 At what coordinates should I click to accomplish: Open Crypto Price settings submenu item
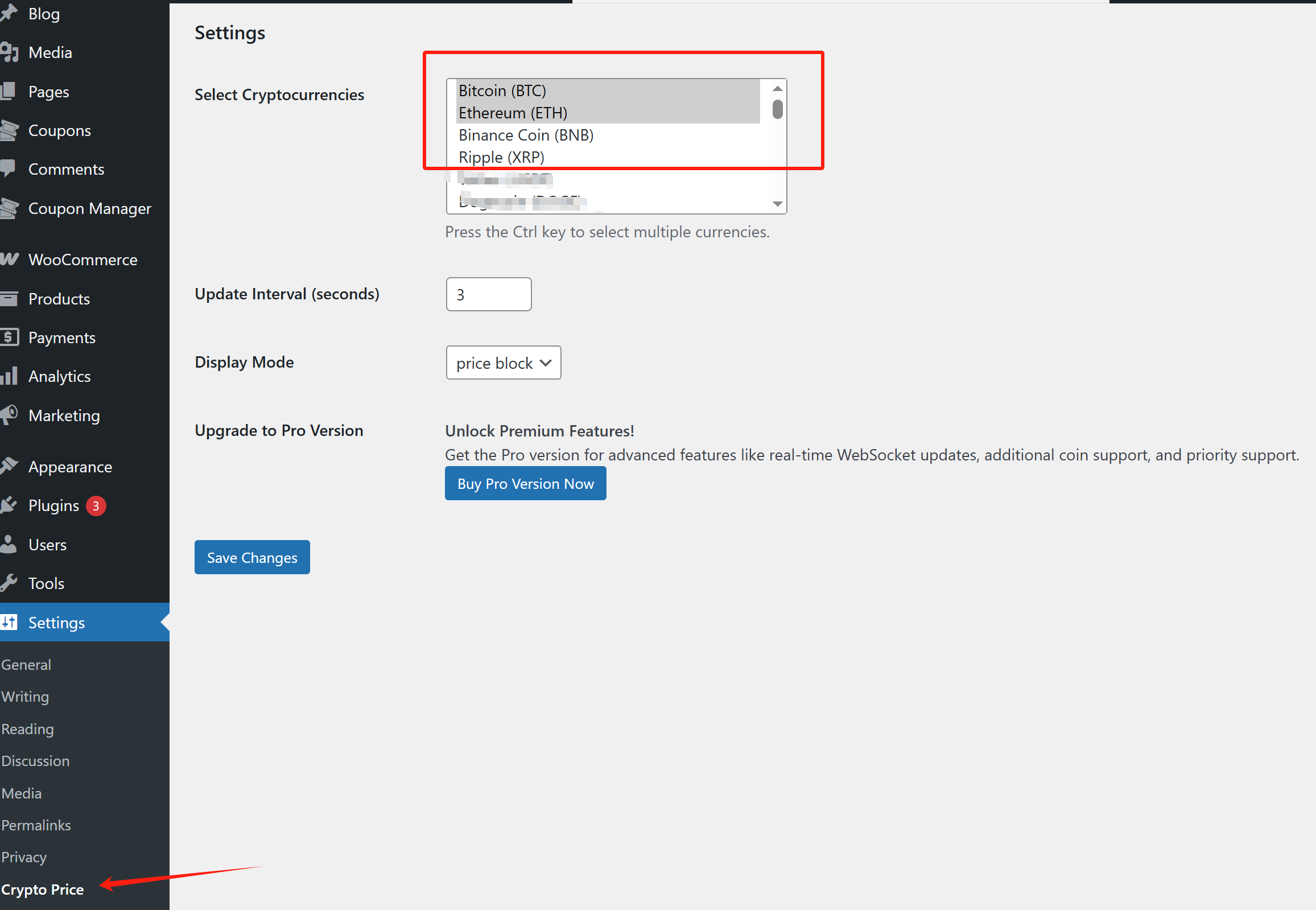pyautogui.click(x=42, y=890)
